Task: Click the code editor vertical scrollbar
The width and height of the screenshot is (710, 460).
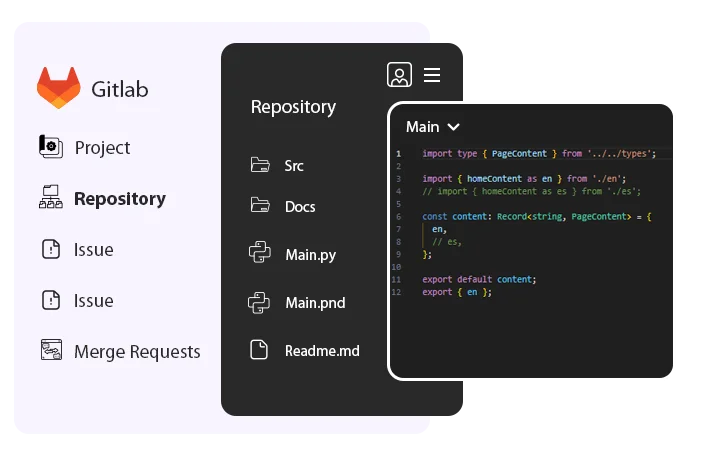Action: coord(678,240)
